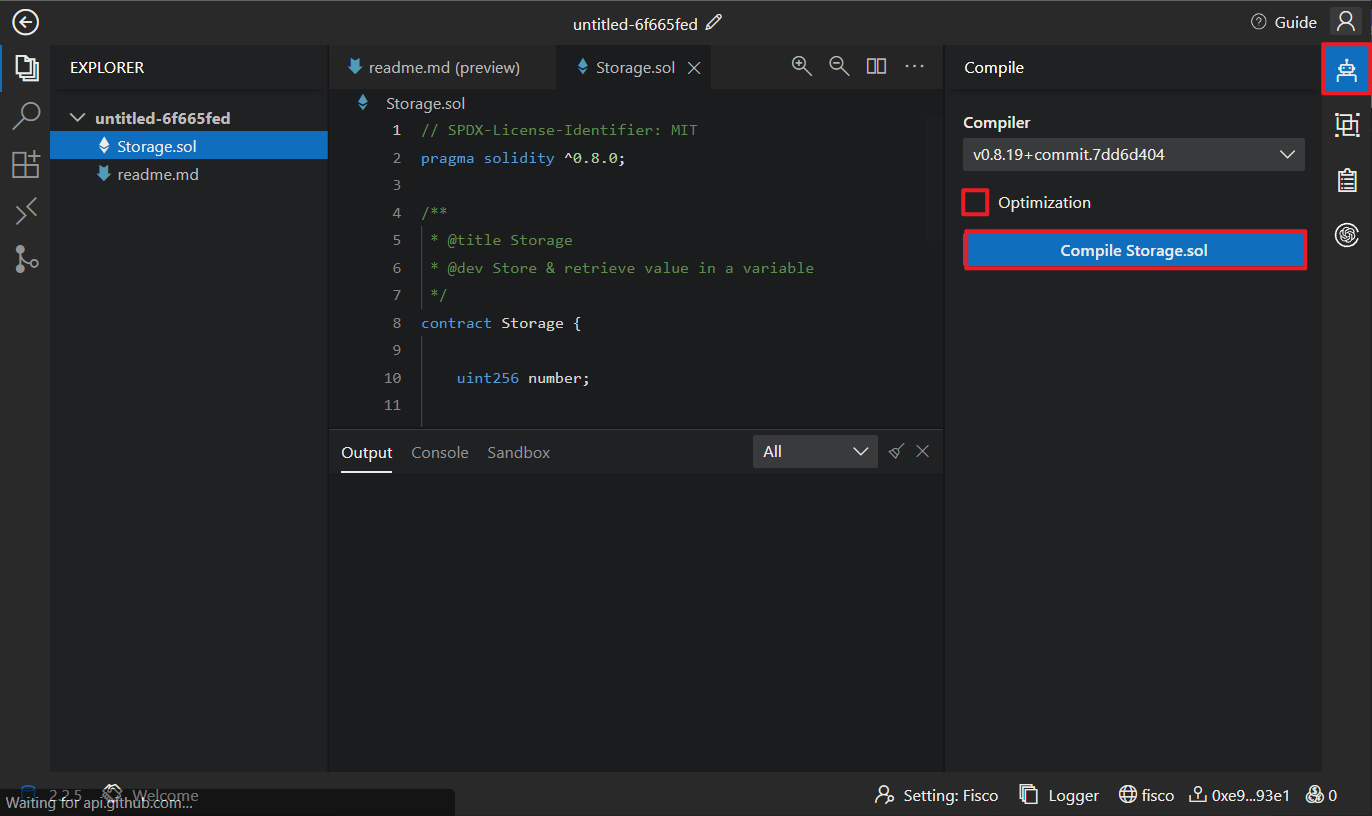This screenshot has width=1372, height=816.
Task: Open the Source Control branch icon
Action: 26,259
